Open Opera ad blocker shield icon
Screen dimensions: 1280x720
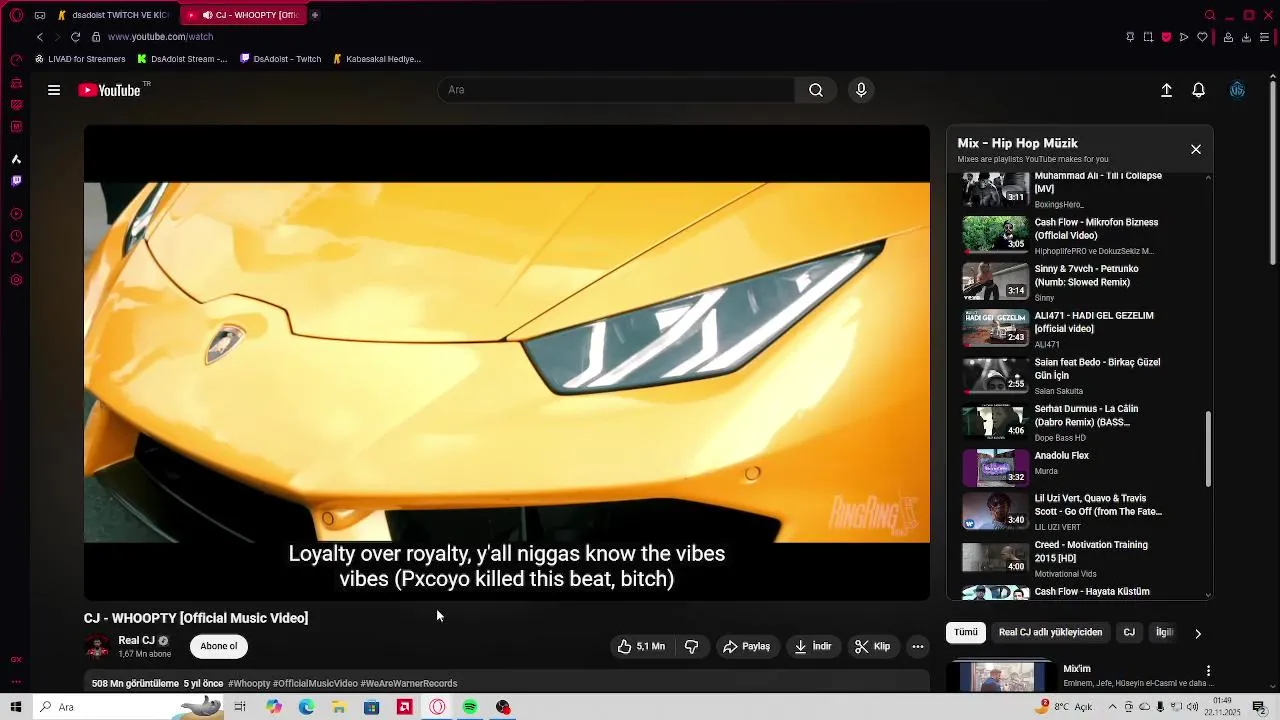coord(1166,37)
